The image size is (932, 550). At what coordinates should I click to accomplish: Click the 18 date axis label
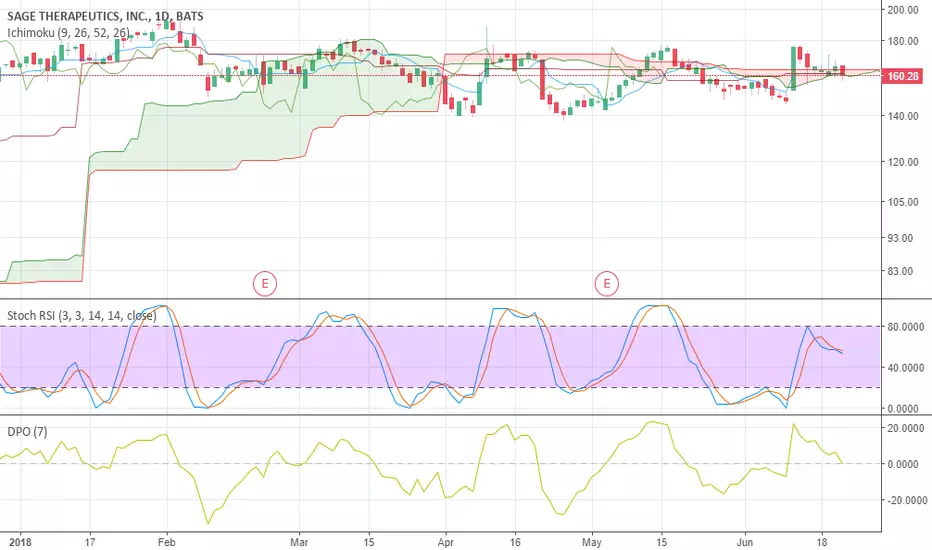[x=822, y=542]
